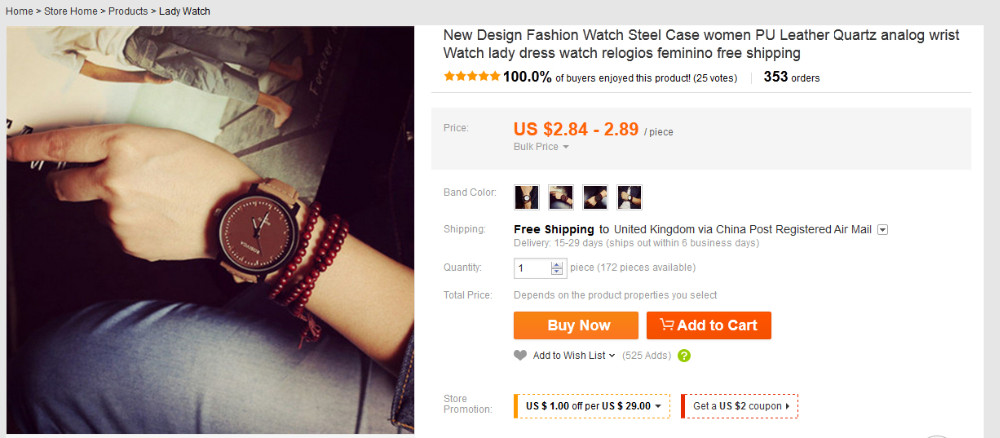Screen dimensions: 1000x438
Task: Click the five-star rating icons
Action: pos(472,77)
